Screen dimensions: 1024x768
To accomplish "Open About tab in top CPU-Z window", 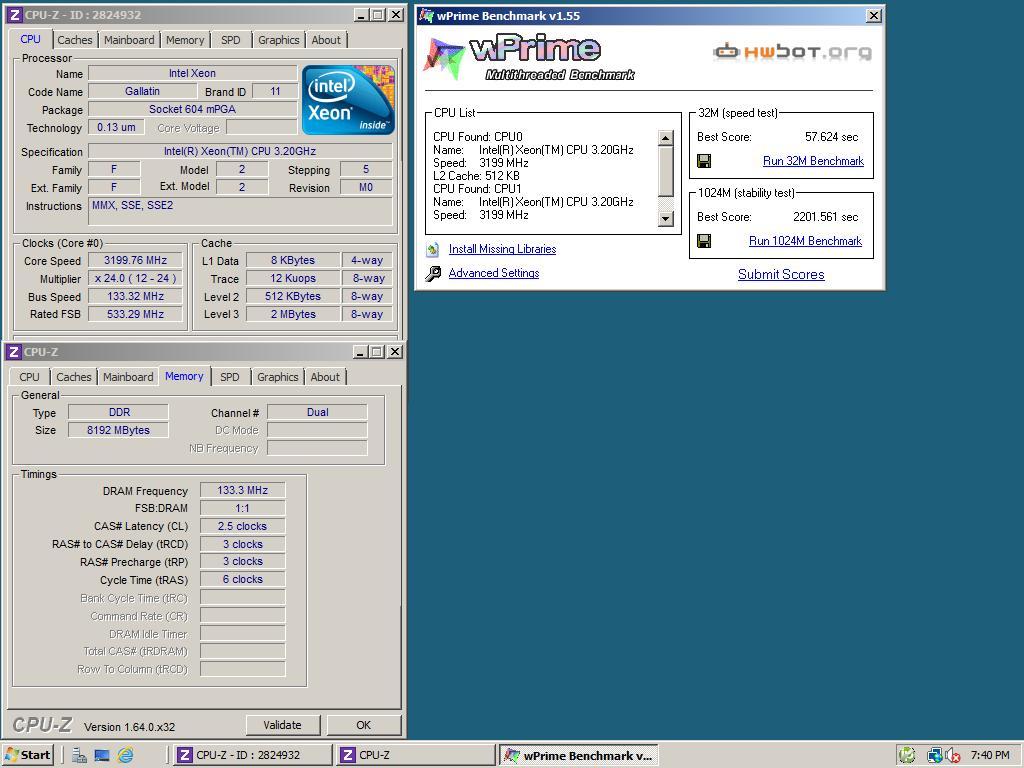I will (x=326, y=40).
